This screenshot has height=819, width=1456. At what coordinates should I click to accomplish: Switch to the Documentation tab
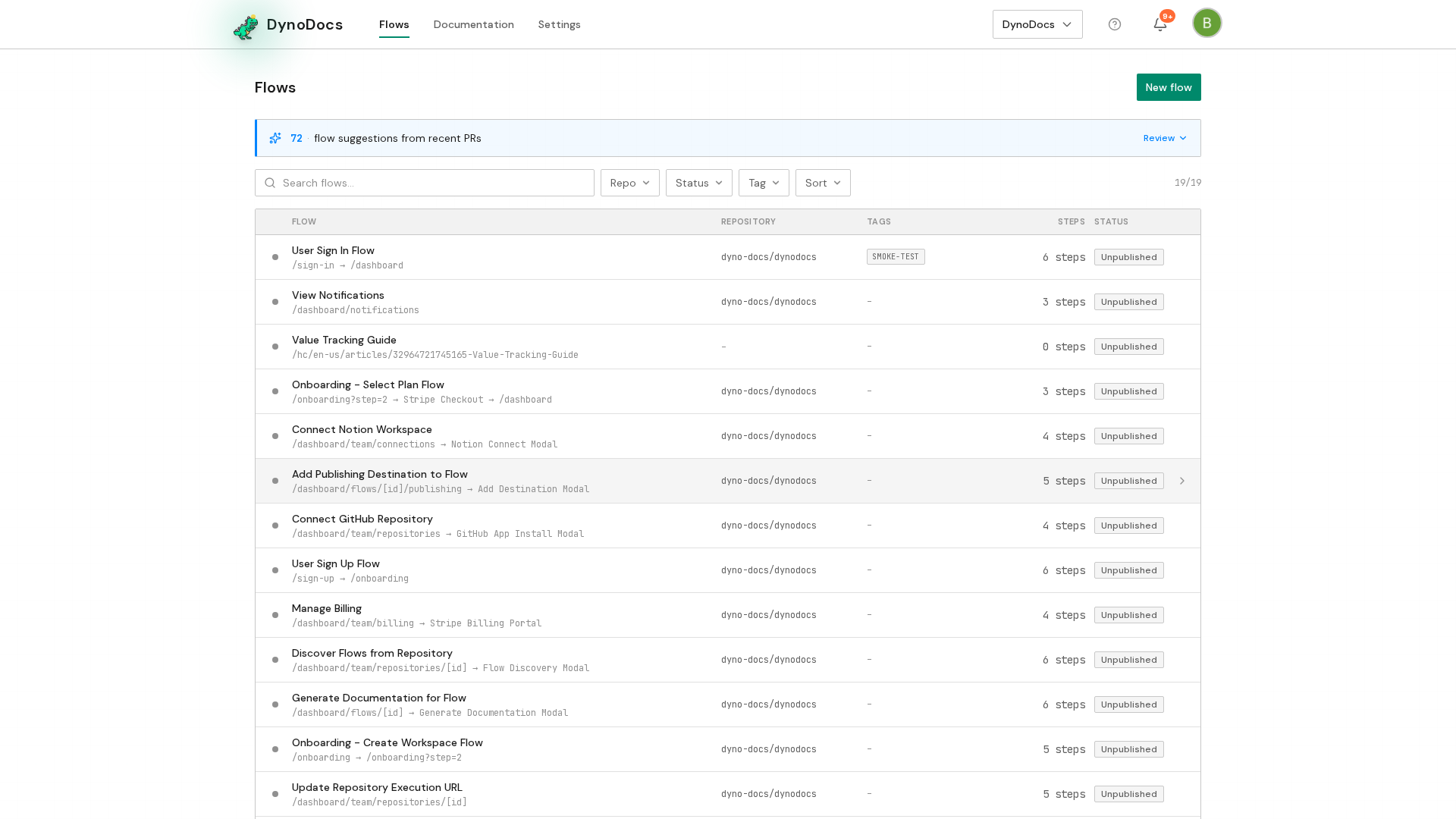pyautogui.click(x=473, y=24)
